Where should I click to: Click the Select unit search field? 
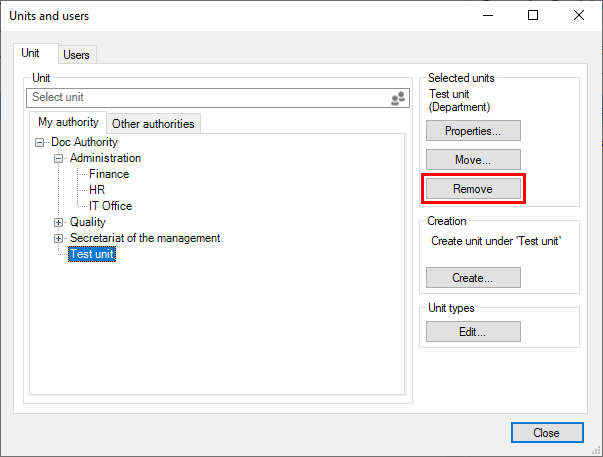[205, 98]
